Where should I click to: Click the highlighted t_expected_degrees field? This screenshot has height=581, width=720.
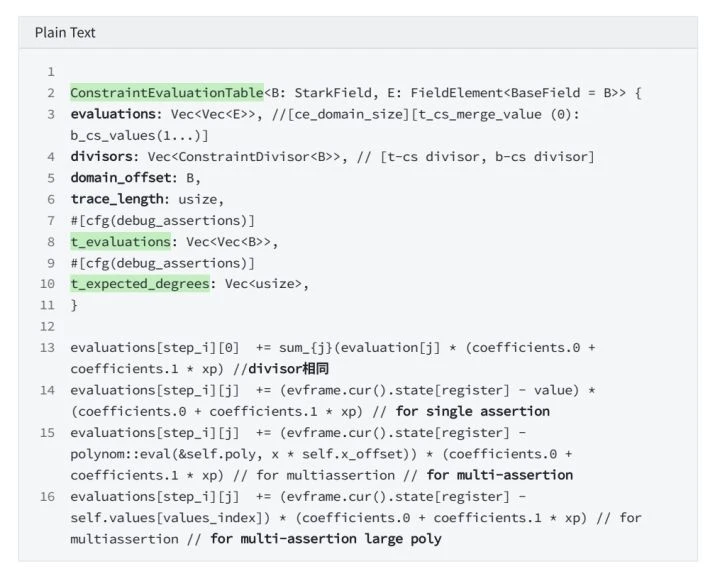click(x=140, y=284)
